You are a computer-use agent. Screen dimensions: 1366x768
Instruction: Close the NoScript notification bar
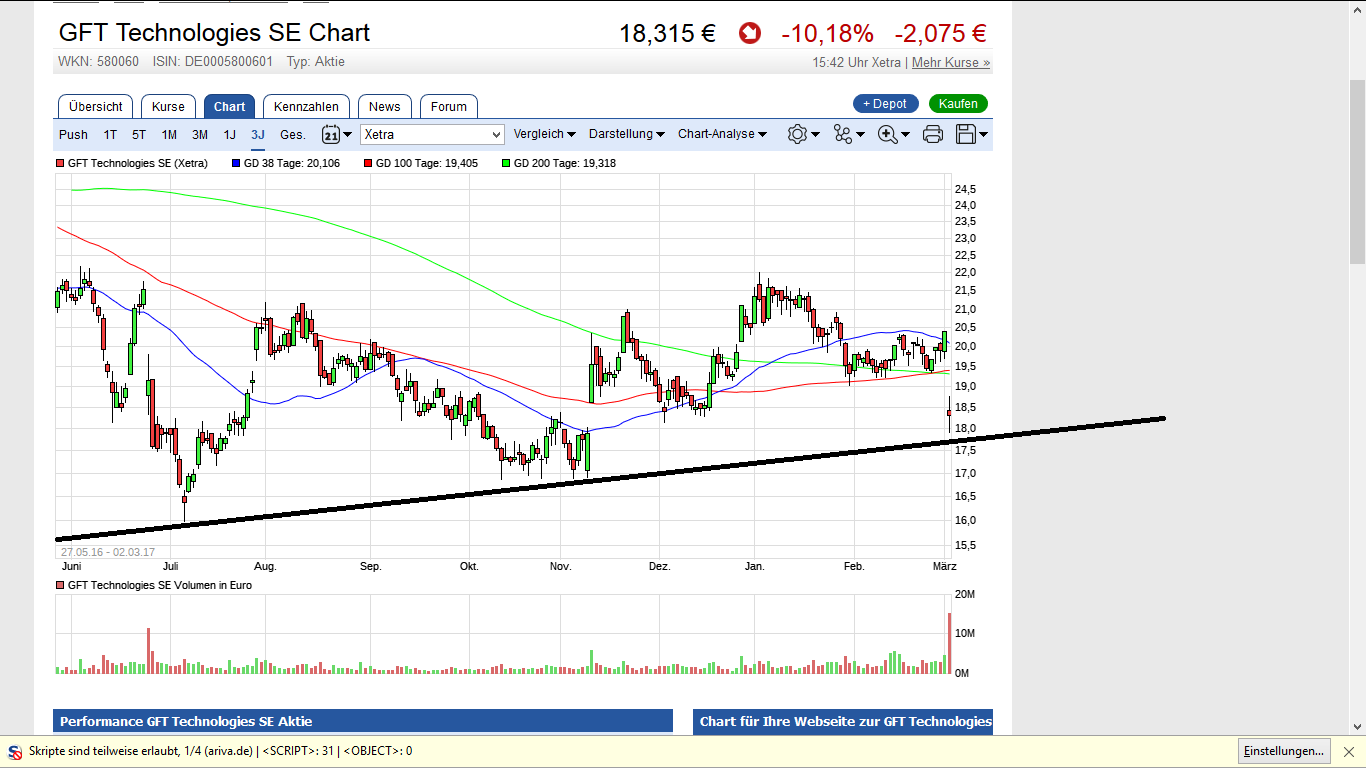[x=1348, y=751]
